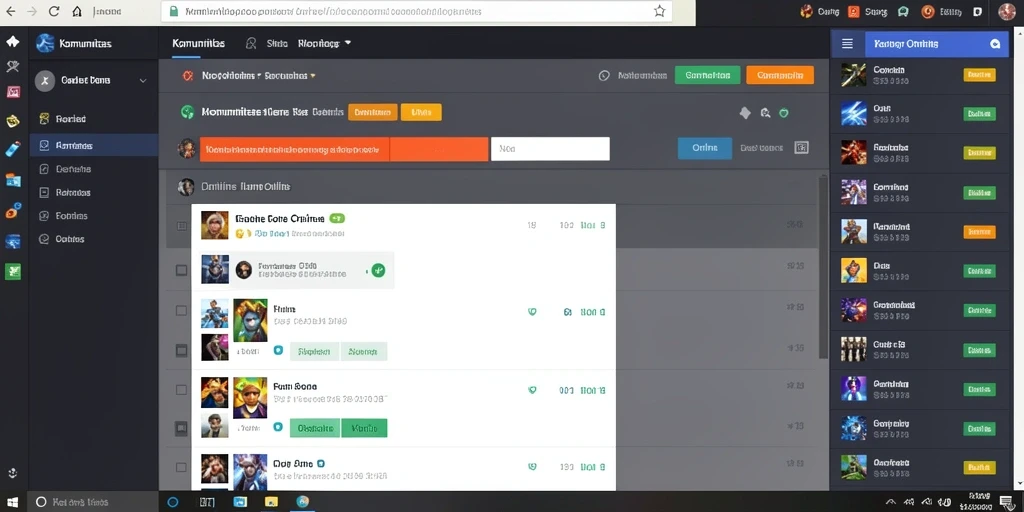Open the Windows Start button
1024x512 pixels.
(x=12, y=502)
